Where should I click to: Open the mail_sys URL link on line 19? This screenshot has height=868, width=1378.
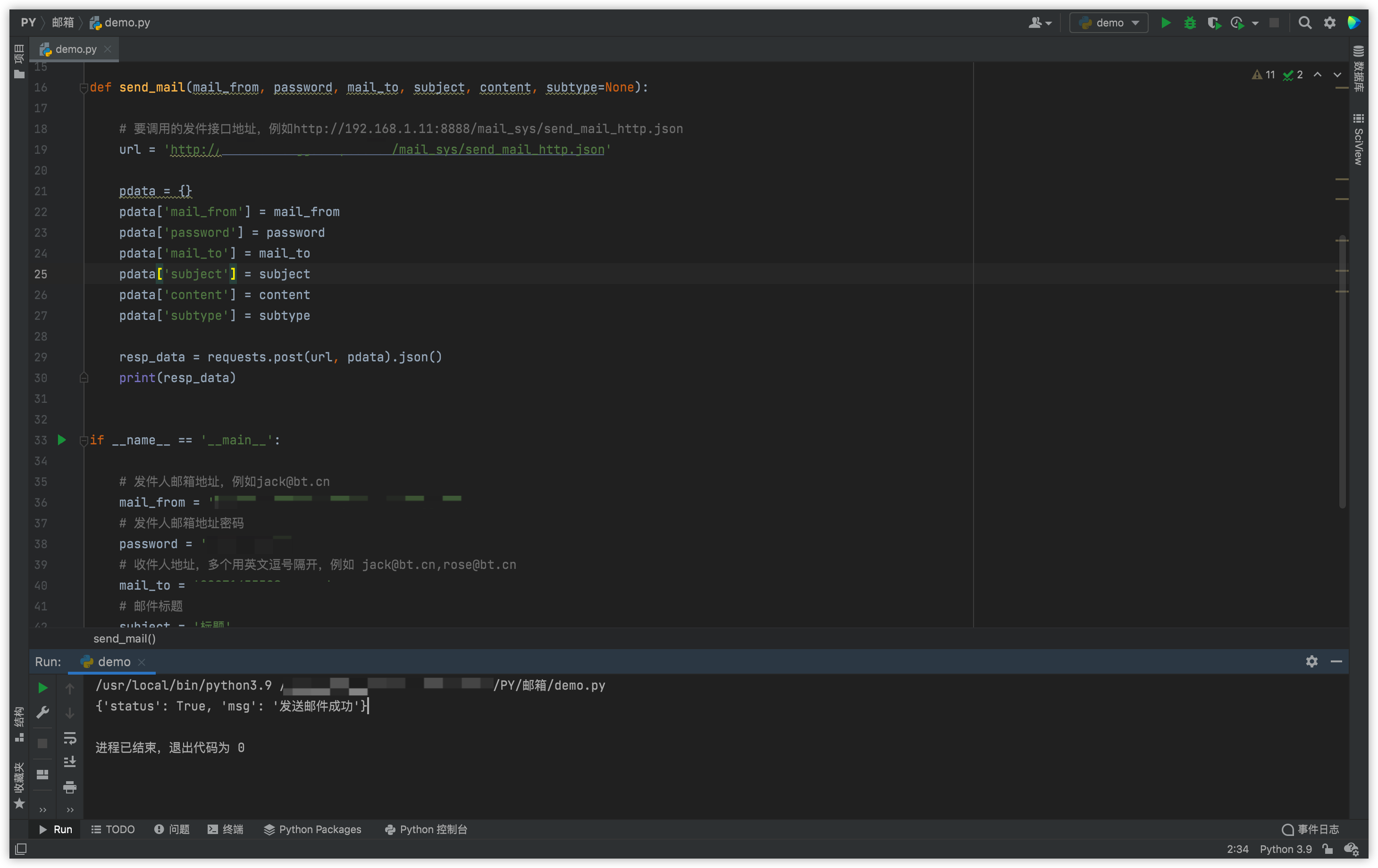[387, 150]
